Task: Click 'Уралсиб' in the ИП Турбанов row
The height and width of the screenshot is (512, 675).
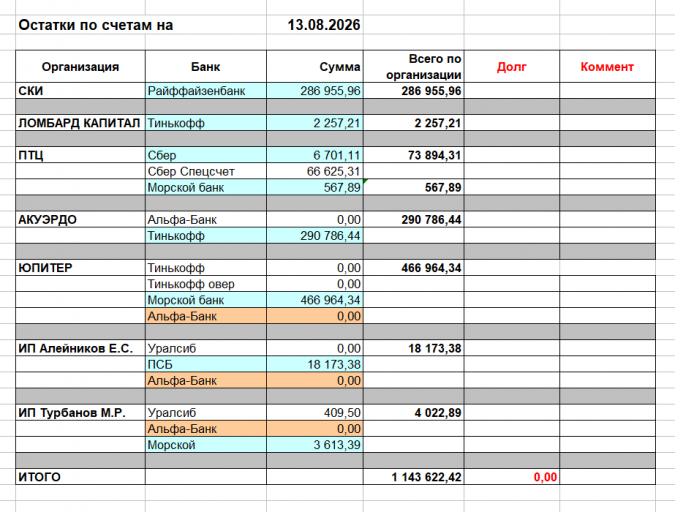Action: [206, 413]
